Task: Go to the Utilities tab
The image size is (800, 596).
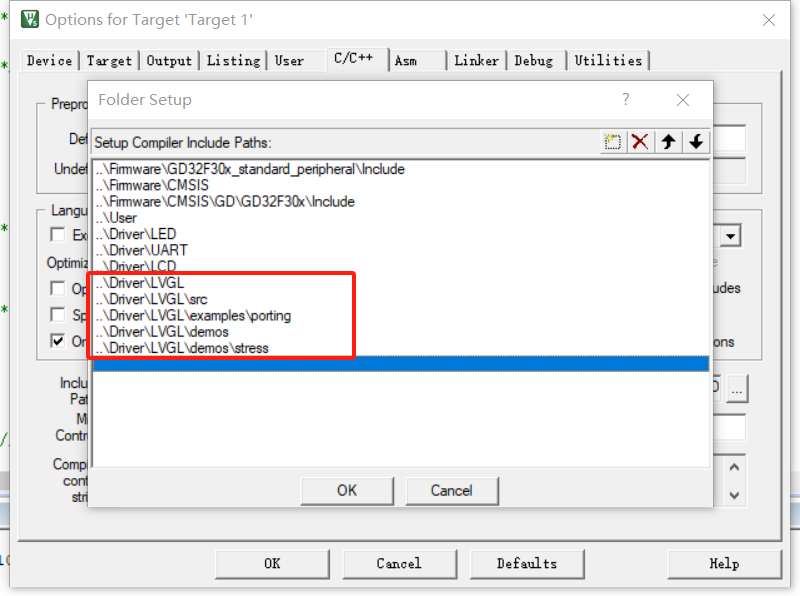Action: click(x=608, y=61)
